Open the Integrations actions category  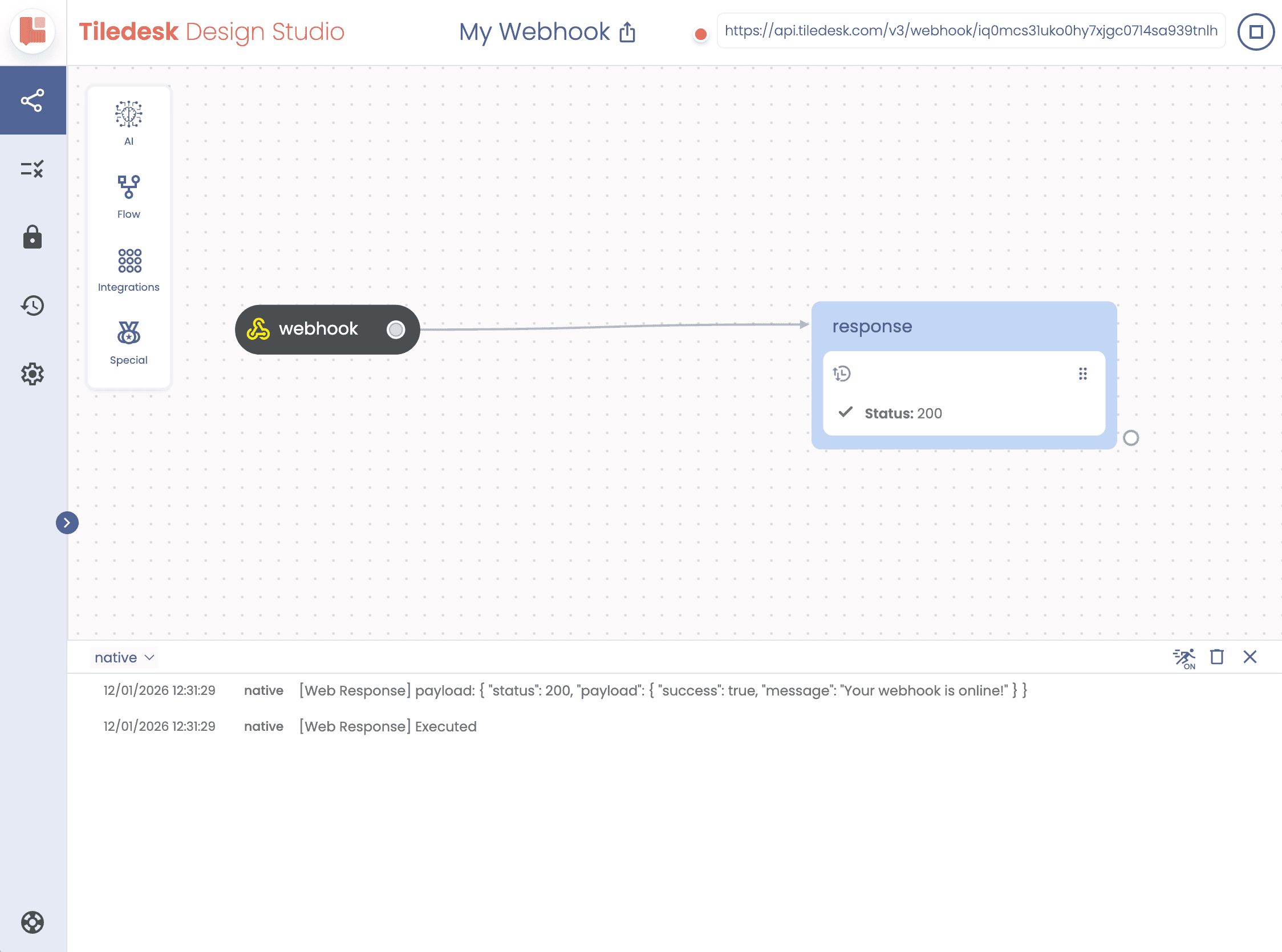[x=128, y=270]
